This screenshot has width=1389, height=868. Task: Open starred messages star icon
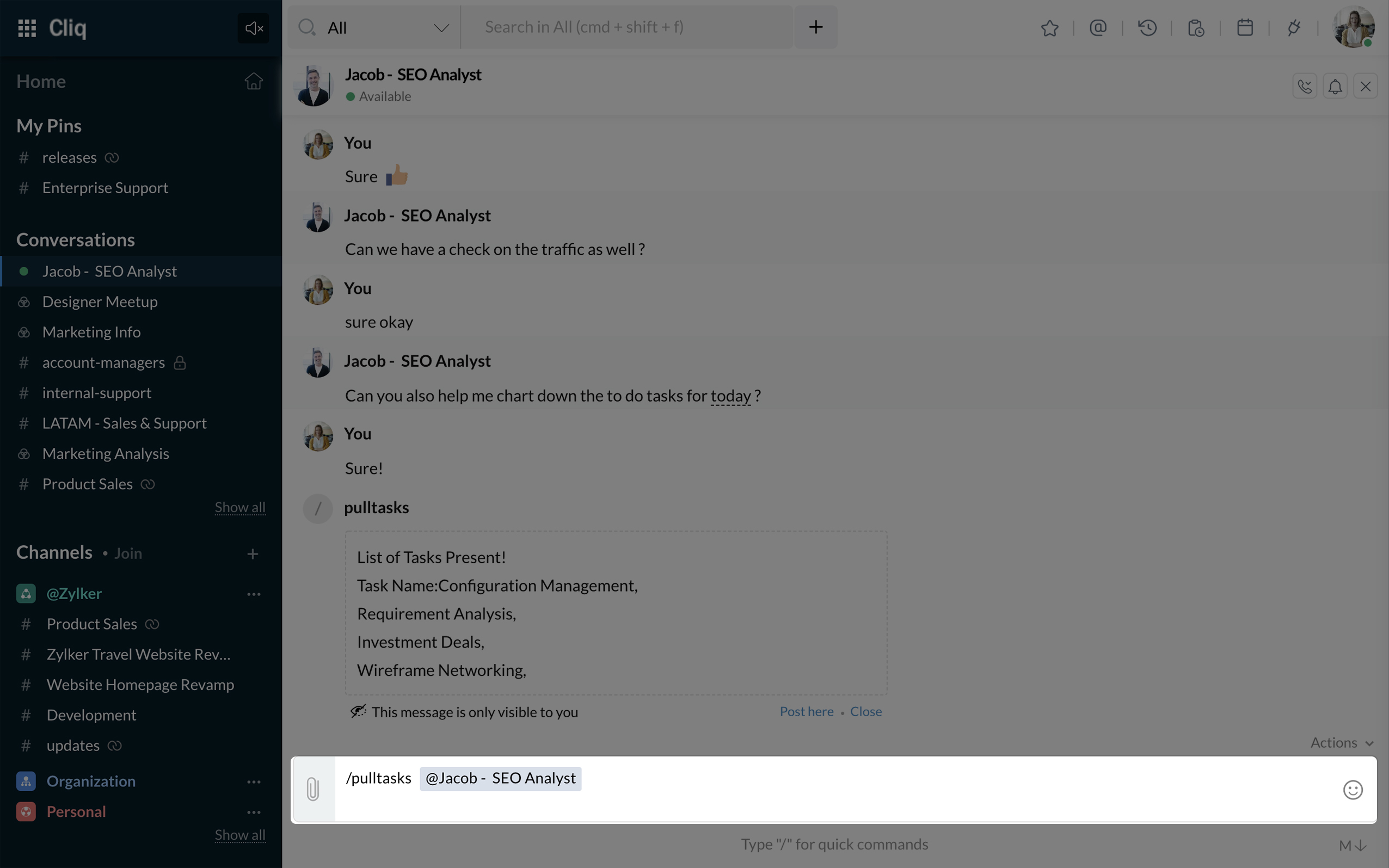tap(1049, 28)
